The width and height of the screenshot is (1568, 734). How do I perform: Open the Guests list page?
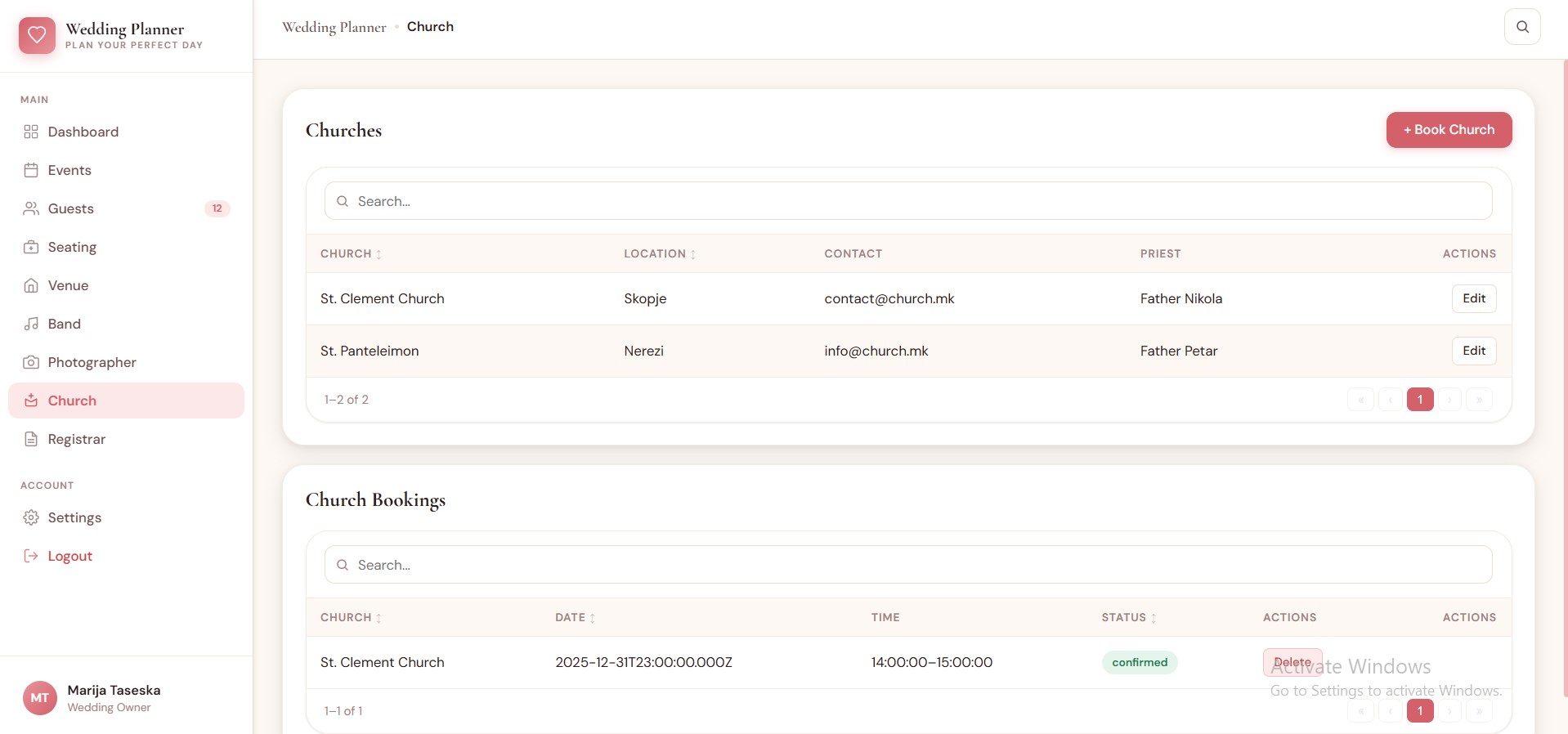pos(71,208)
